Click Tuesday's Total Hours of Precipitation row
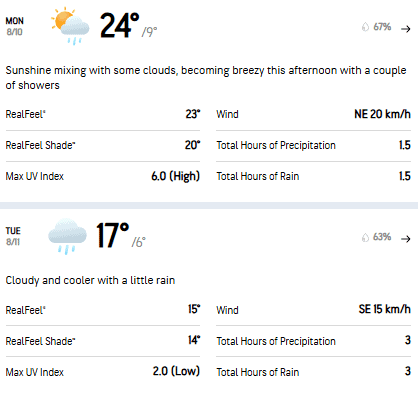418x396 pixels. point(313,341)
